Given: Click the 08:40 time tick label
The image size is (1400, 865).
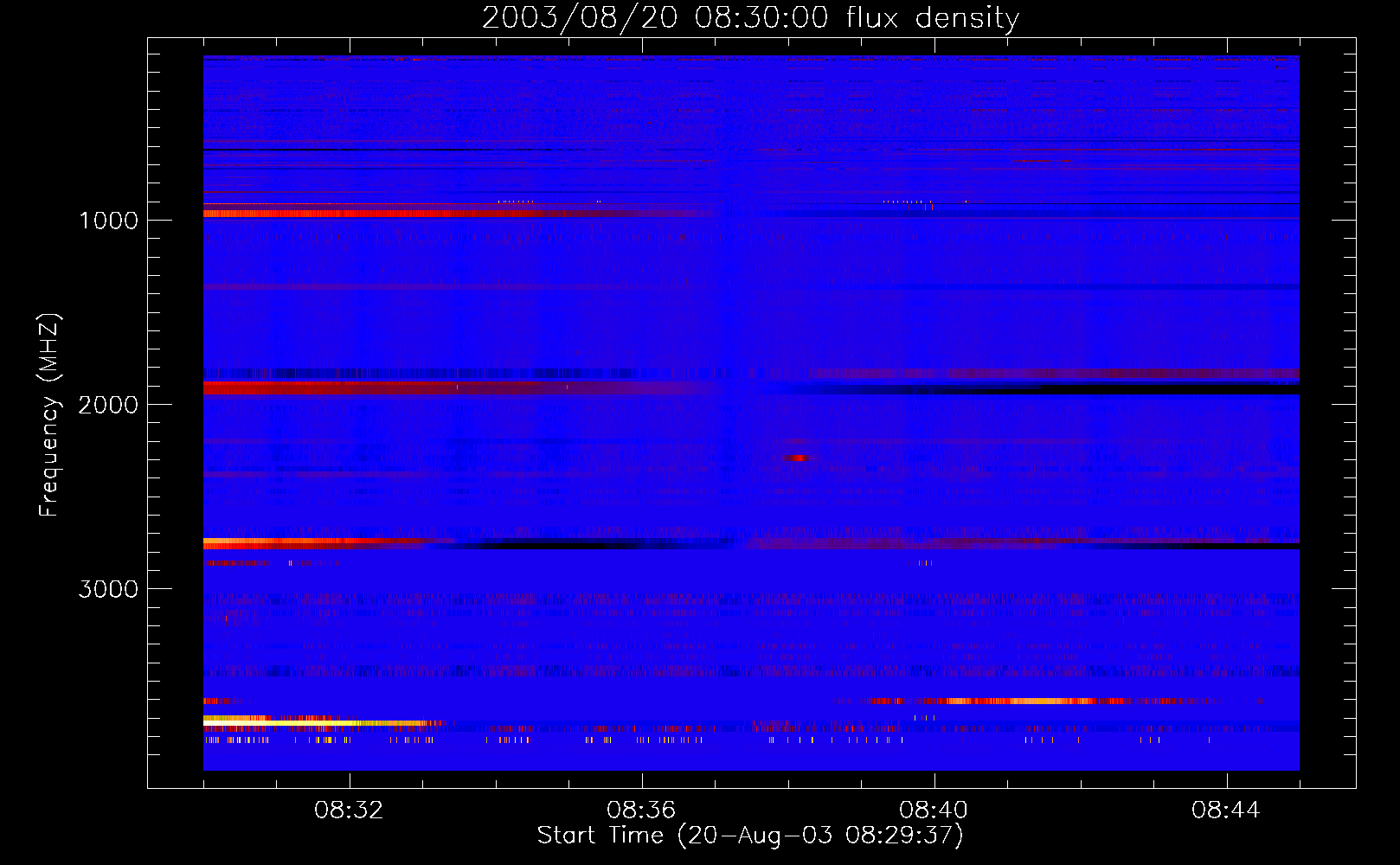Looking at the screenshot, I should click(934, 811).
